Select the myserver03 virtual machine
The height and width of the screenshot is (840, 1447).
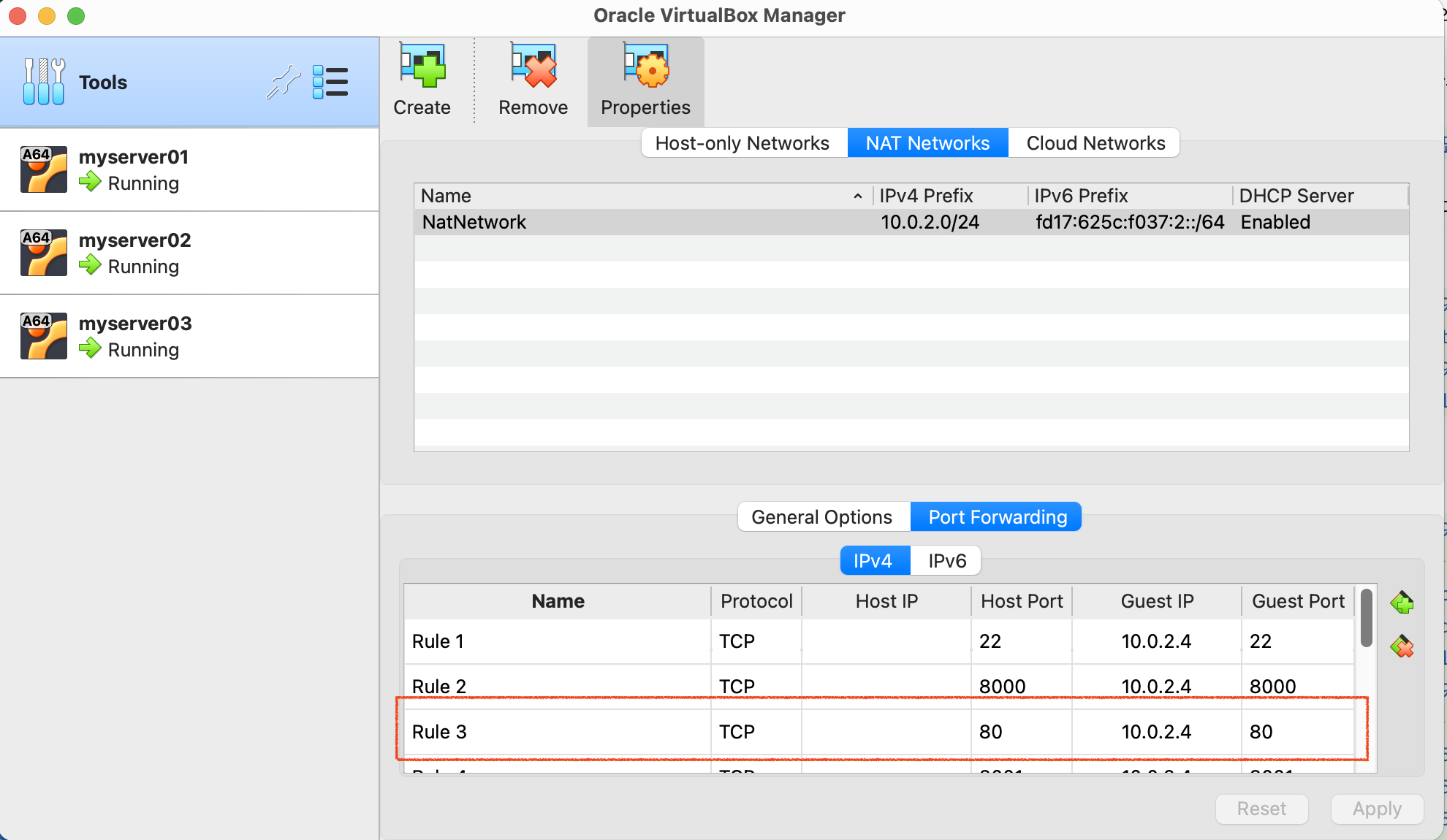135,336
